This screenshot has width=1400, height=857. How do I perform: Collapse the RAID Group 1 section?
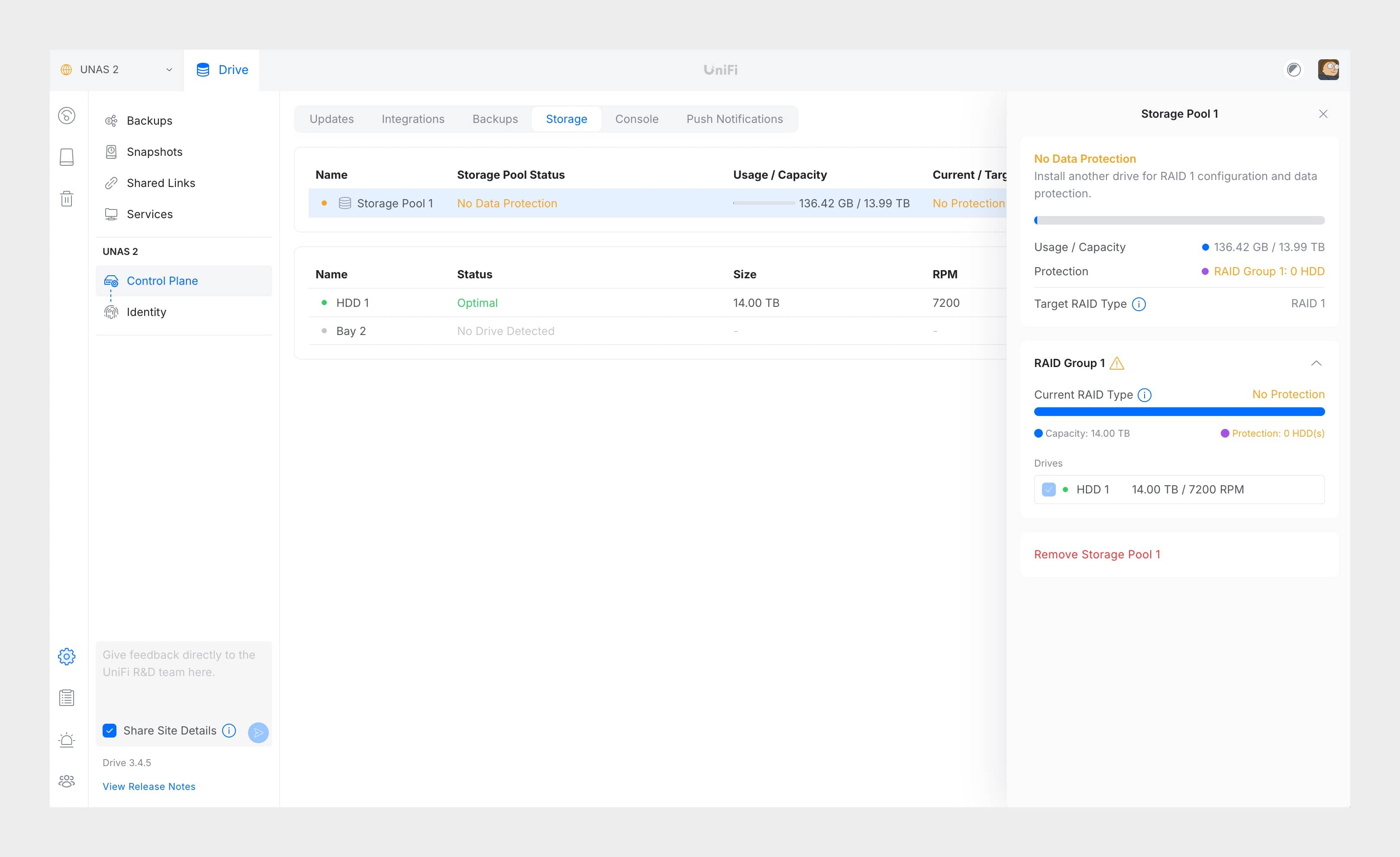click(x=1316, y=364)
